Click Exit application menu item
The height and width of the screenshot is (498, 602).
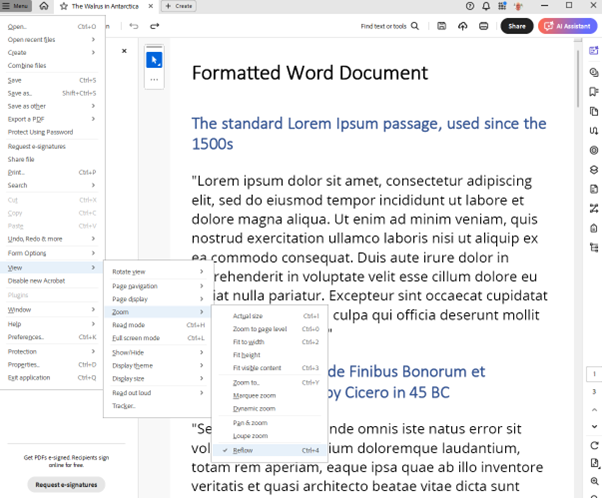[x=51, y=377]
